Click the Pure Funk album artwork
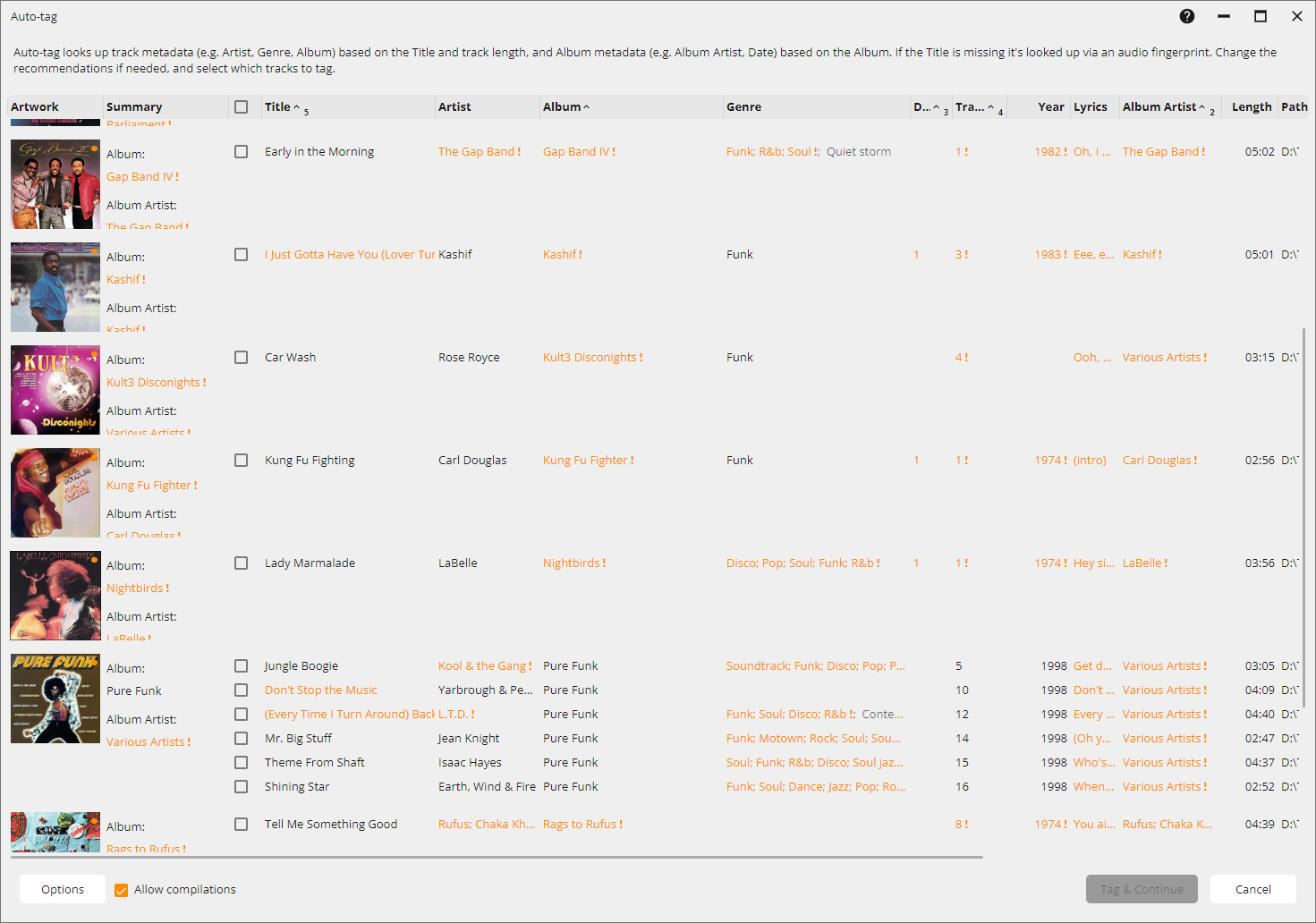 coord(55,699)
